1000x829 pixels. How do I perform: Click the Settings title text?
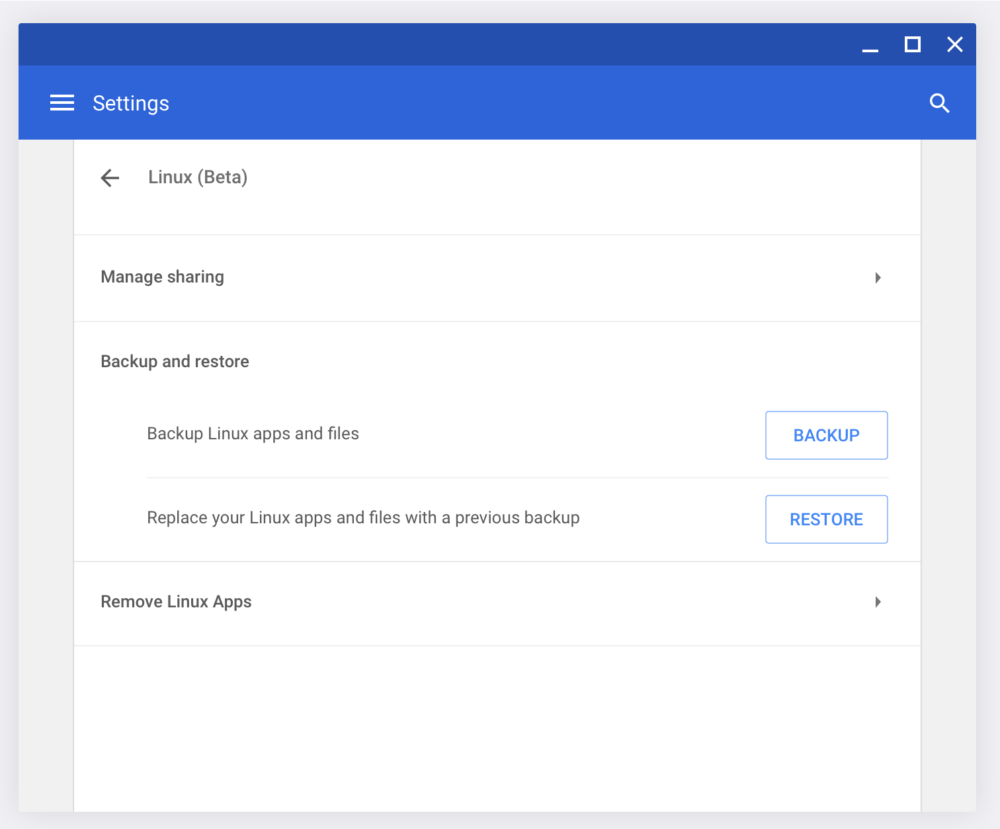131,103
